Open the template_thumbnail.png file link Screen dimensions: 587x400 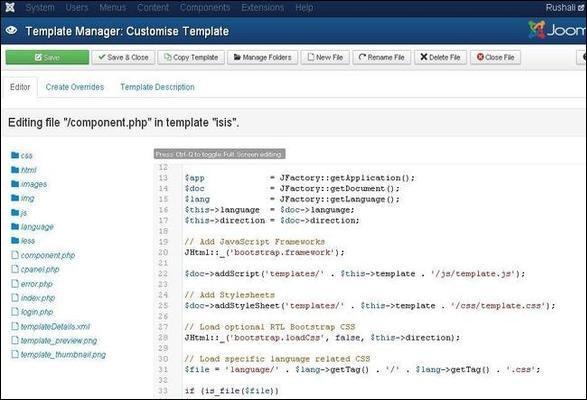(x=63, y=354)
